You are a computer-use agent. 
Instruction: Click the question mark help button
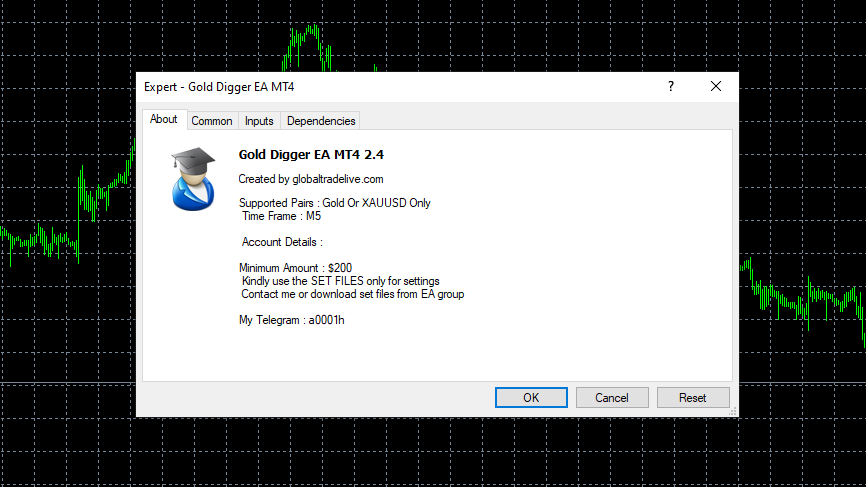click(x=670, y=86)
